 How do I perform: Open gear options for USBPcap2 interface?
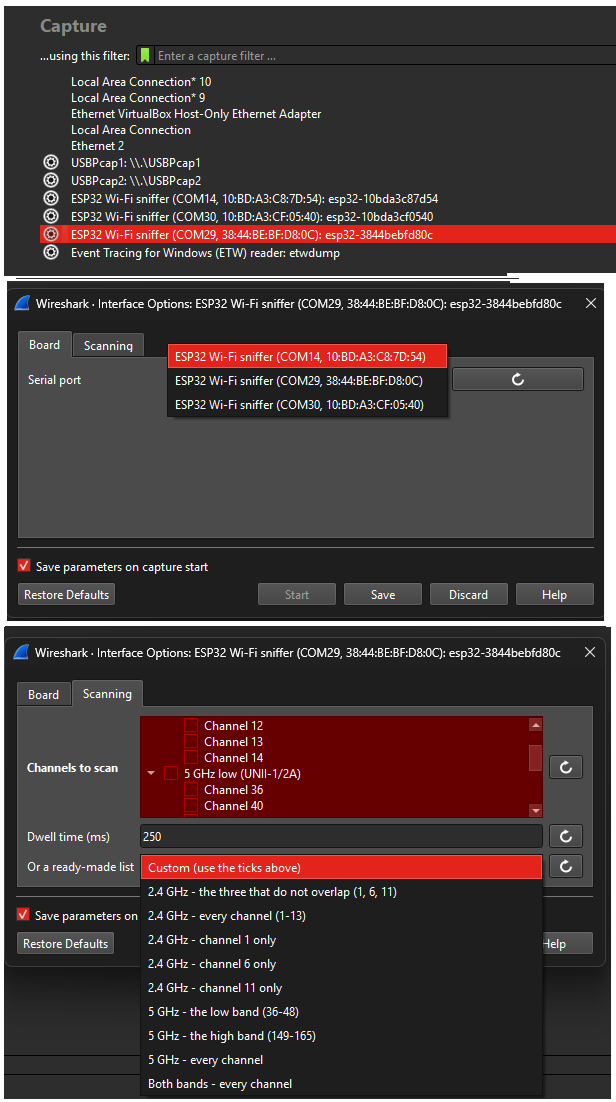[x=51, y=180]
